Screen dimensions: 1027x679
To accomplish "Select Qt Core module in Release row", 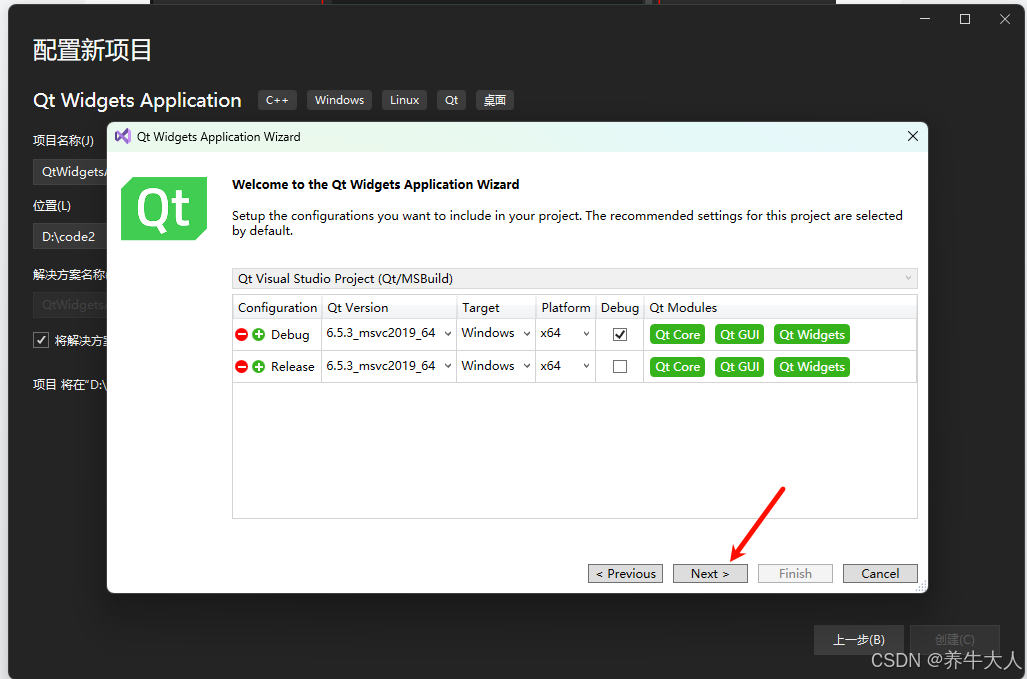I will click(x=677, y=367).
